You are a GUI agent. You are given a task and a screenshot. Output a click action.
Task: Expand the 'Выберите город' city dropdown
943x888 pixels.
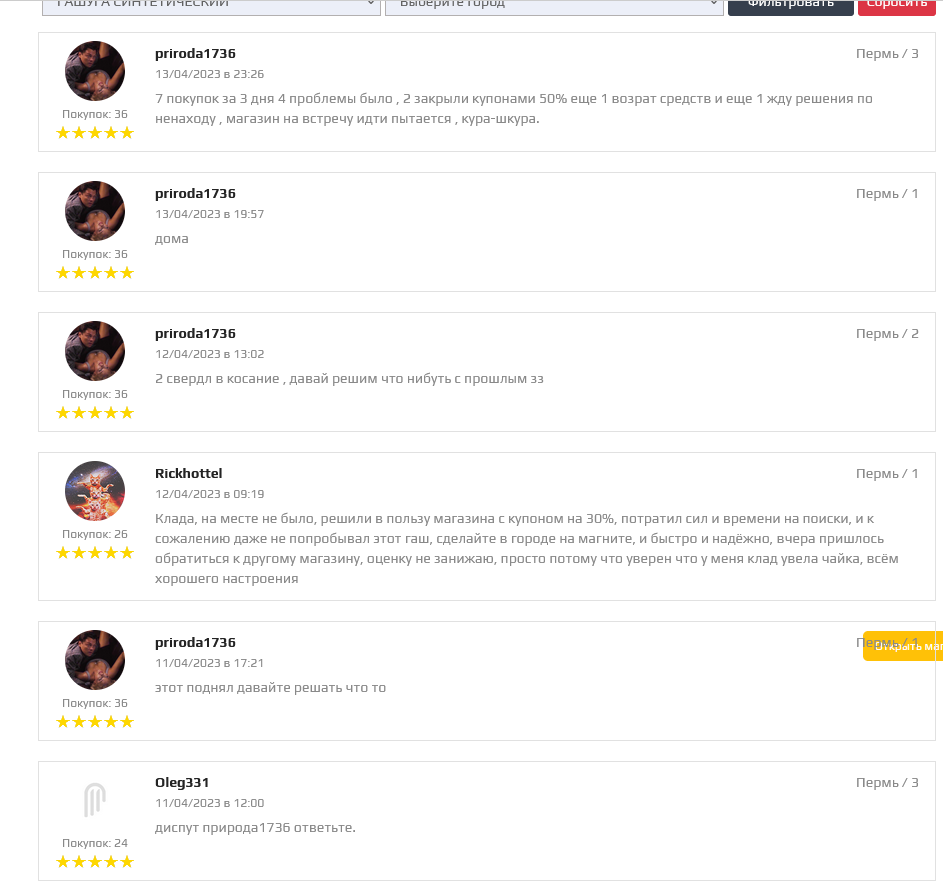[554, 6]
